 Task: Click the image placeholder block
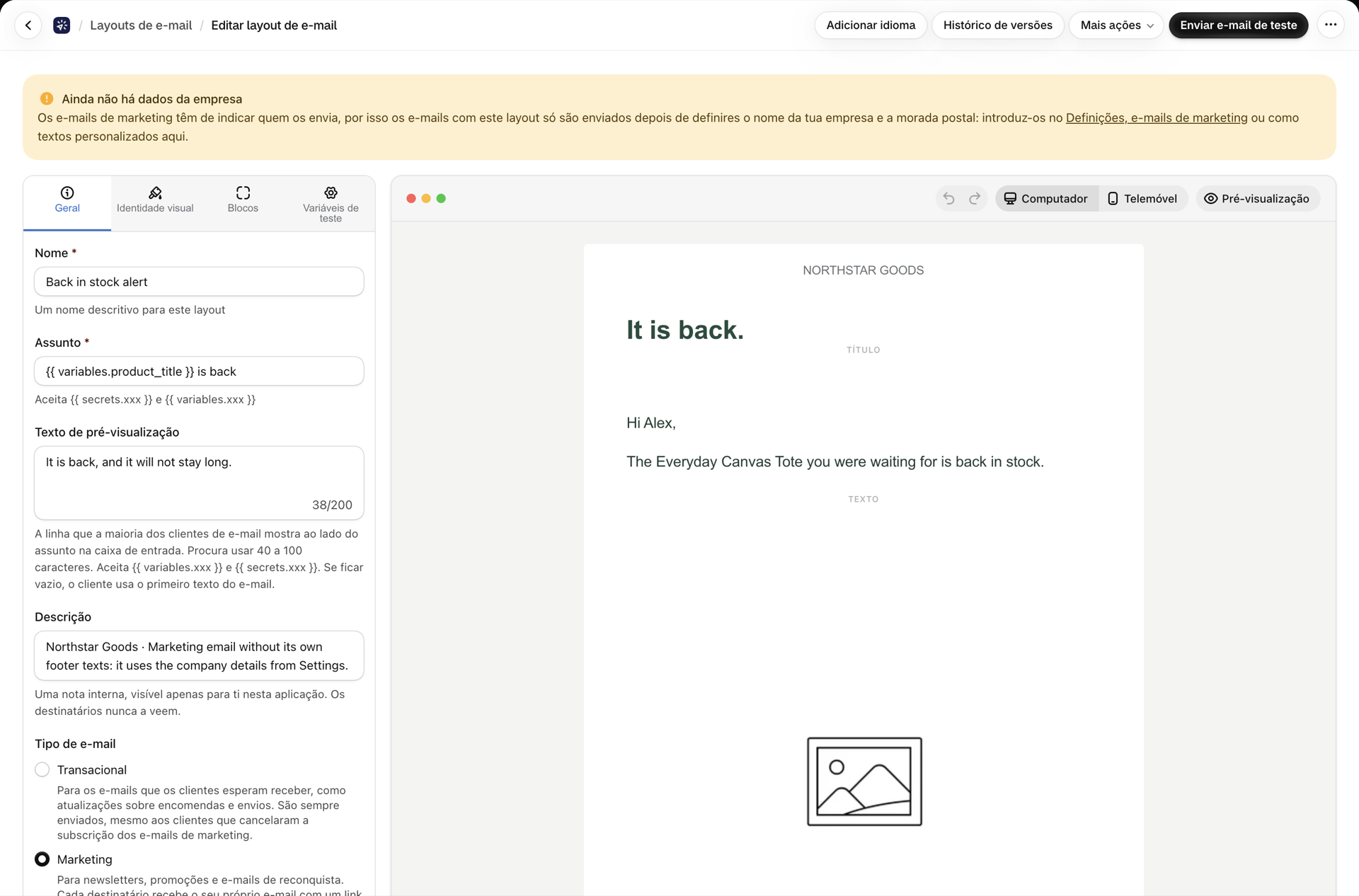pyautogui.click(x=864, y=781)
